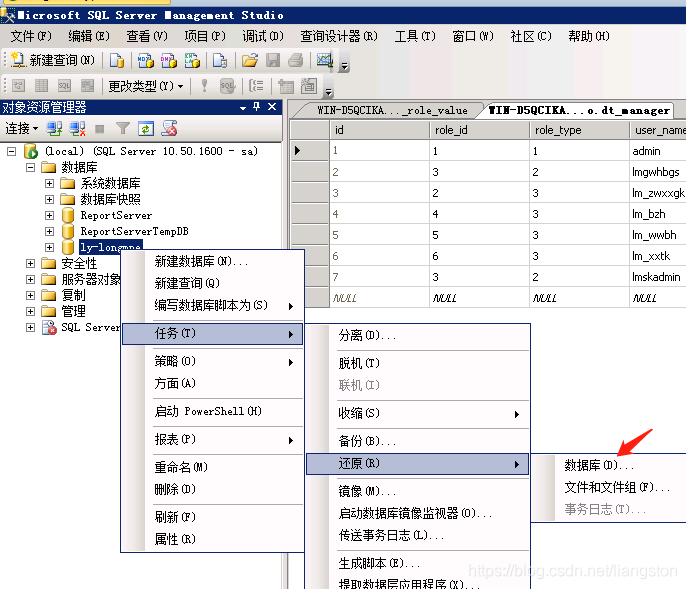Open the 文件(F) menu
Image resolution: width=686 pixels, height=589 pixels.
pos(31,36)
